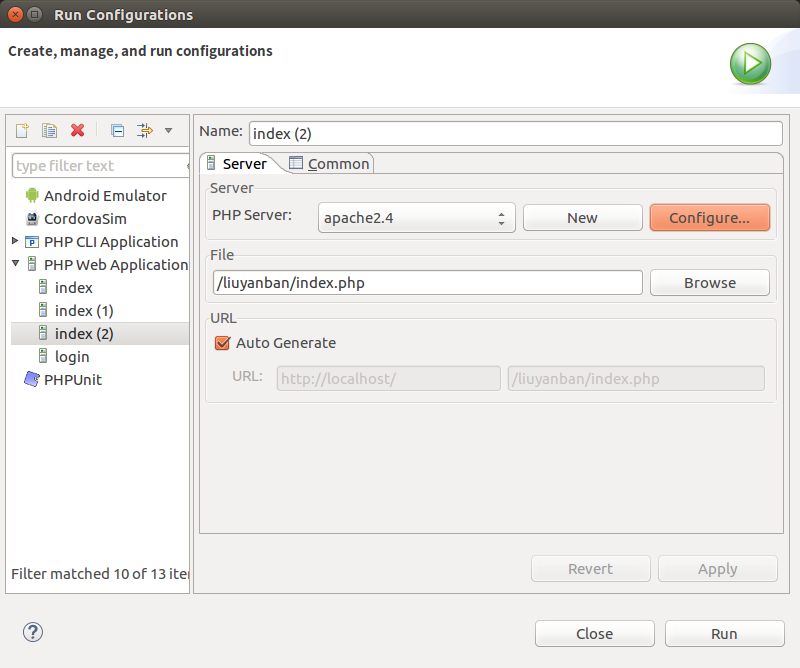Open the filter toolbar dropdown arrow
The height and width of the screenshot is (668, 800).
(x=168, y=130)
